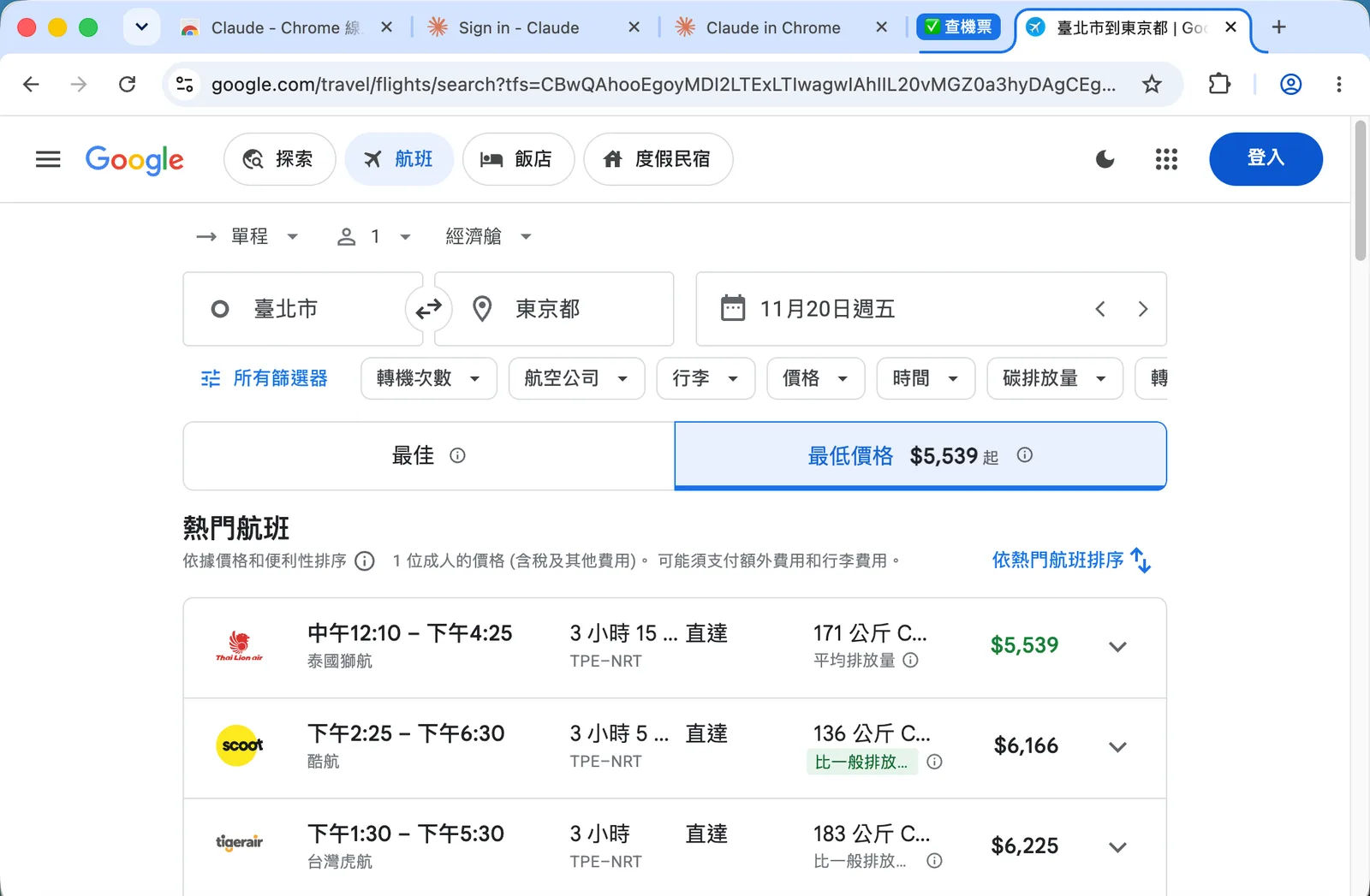1370x896 pixels.
Task: Click info icon next to 最佳 tab
Action: point(457,455)
